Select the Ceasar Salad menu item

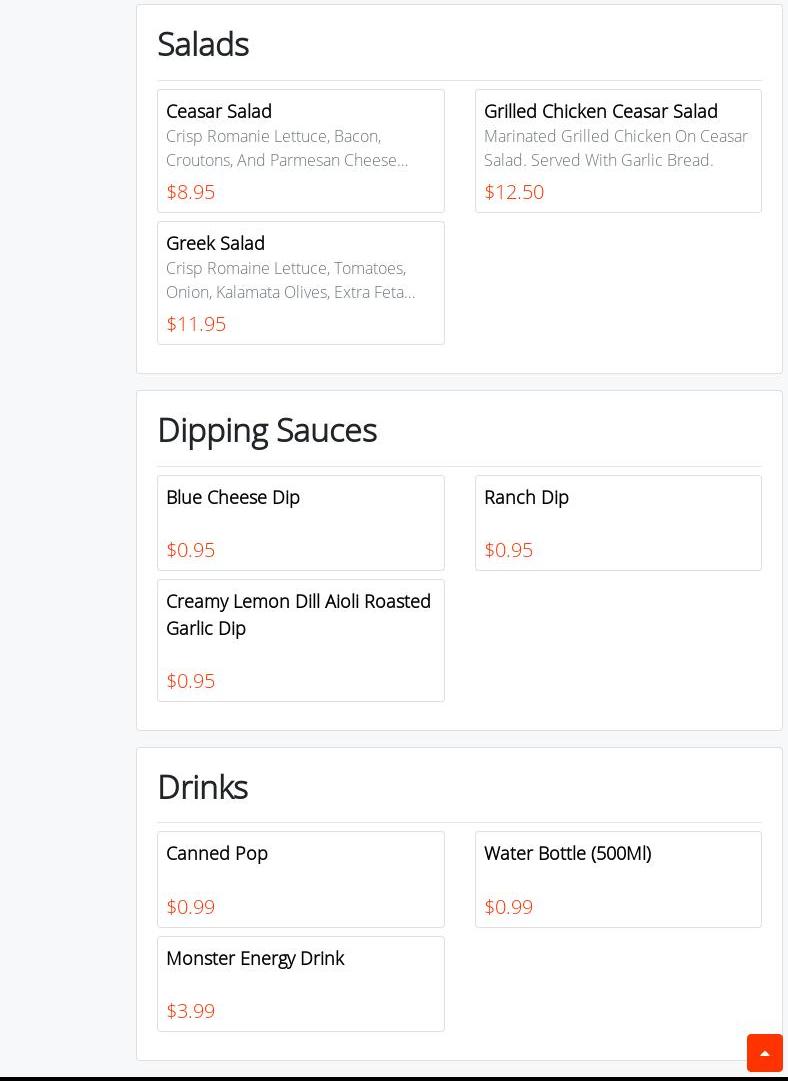pyautogui.click(x=219, y=111)
